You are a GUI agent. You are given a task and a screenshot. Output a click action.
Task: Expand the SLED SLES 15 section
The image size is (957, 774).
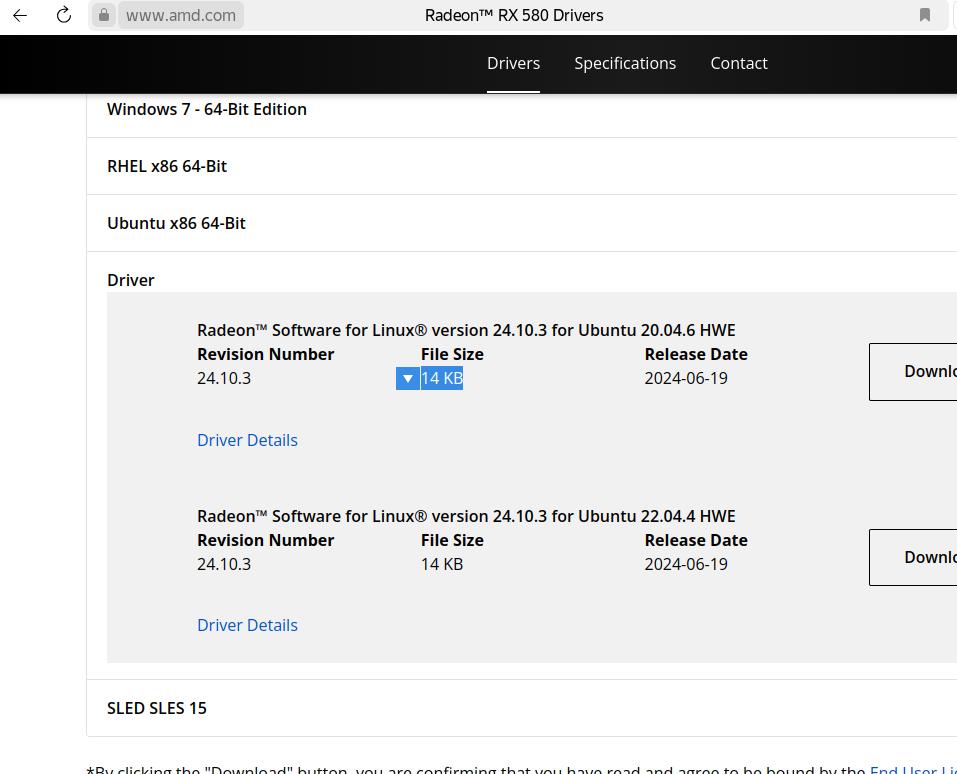pos(522,708)
